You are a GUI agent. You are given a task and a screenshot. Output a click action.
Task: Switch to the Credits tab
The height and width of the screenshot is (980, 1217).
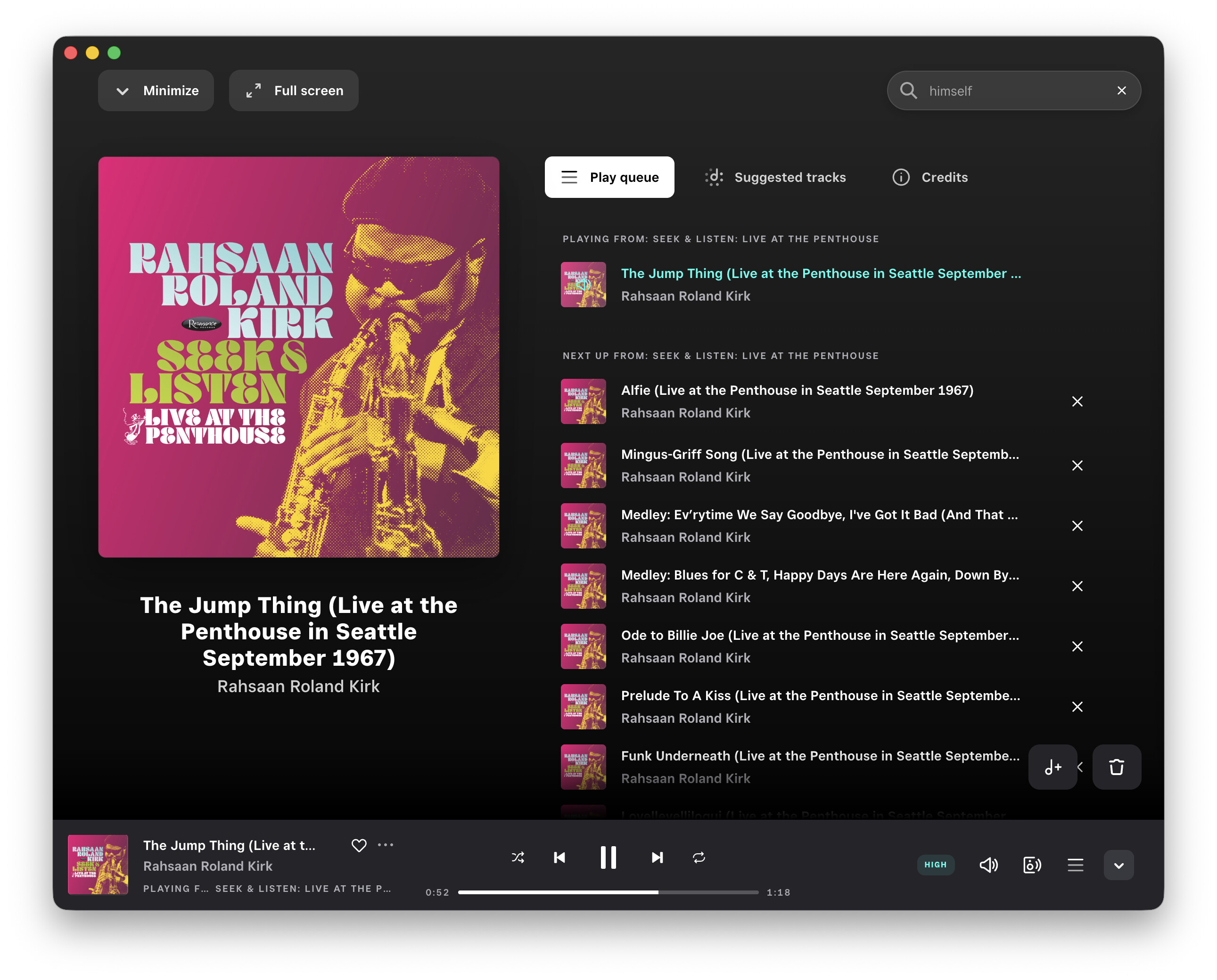pyautogui.click(x=929, y=177)
